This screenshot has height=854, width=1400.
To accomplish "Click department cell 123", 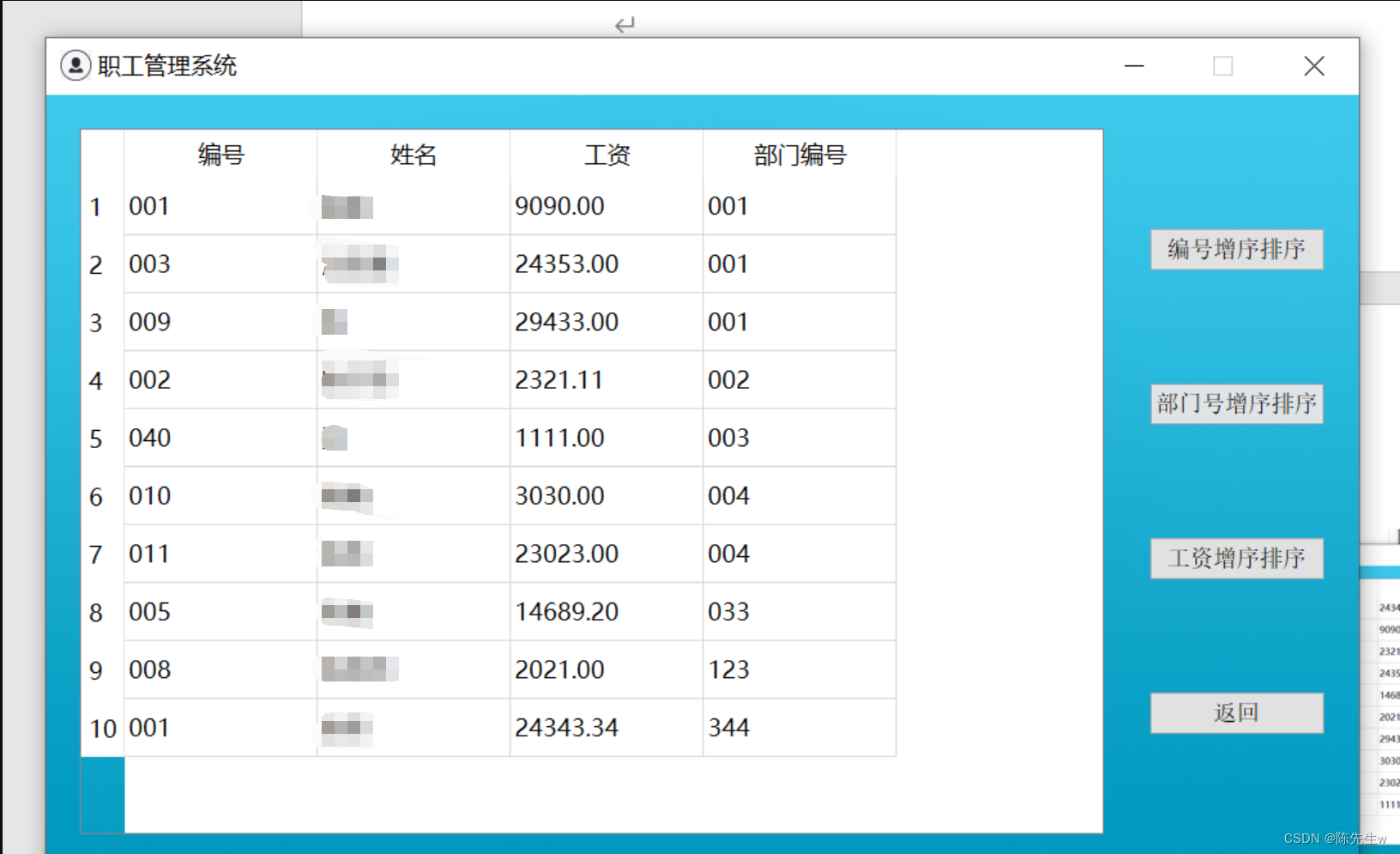I will click(x=800, y=669).
